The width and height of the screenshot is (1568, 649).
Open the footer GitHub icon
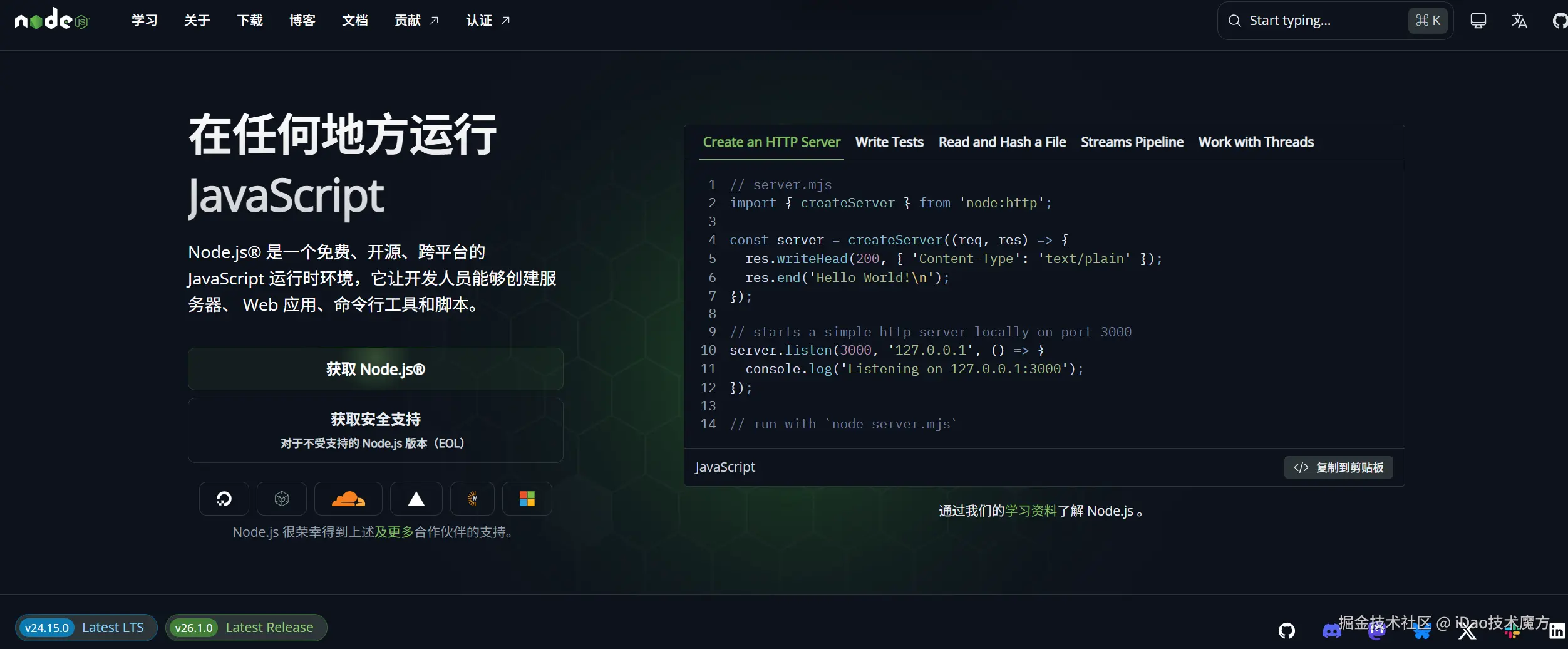coord(1287,631)
